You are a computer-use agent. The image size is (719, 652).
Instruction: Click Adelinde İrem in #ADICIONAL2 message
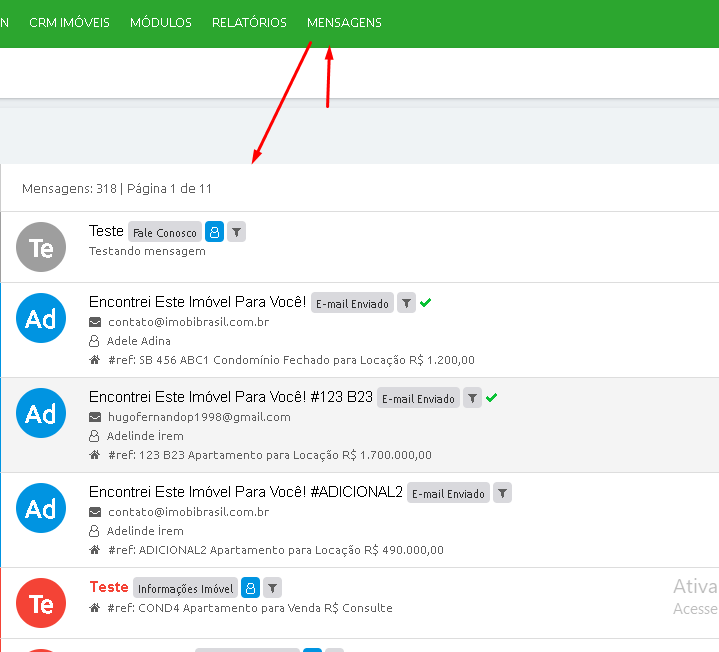tap(145, 531)
